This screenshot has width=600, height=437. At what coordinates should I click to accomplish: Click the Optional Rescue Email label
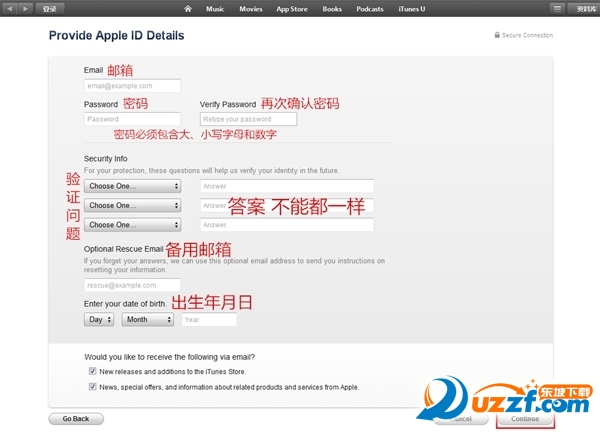pyautogui.click(x=124, y=249)
